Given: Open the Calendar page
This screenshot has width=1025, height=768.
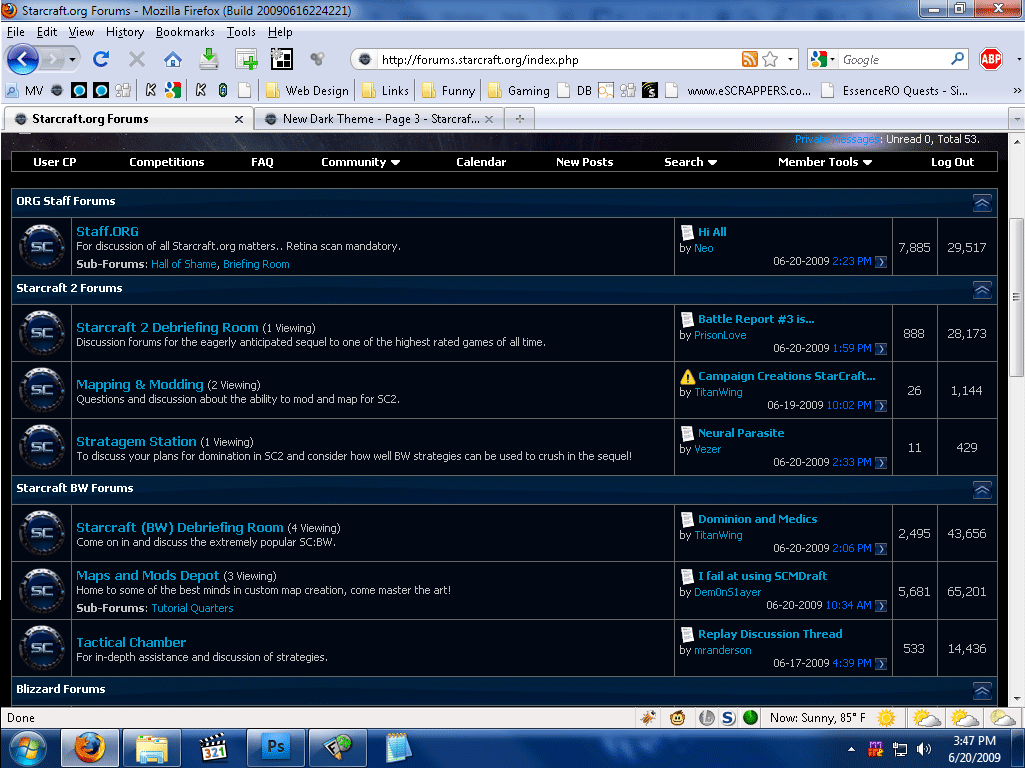Looking at the screenshot, I should (x=481, y=162).
